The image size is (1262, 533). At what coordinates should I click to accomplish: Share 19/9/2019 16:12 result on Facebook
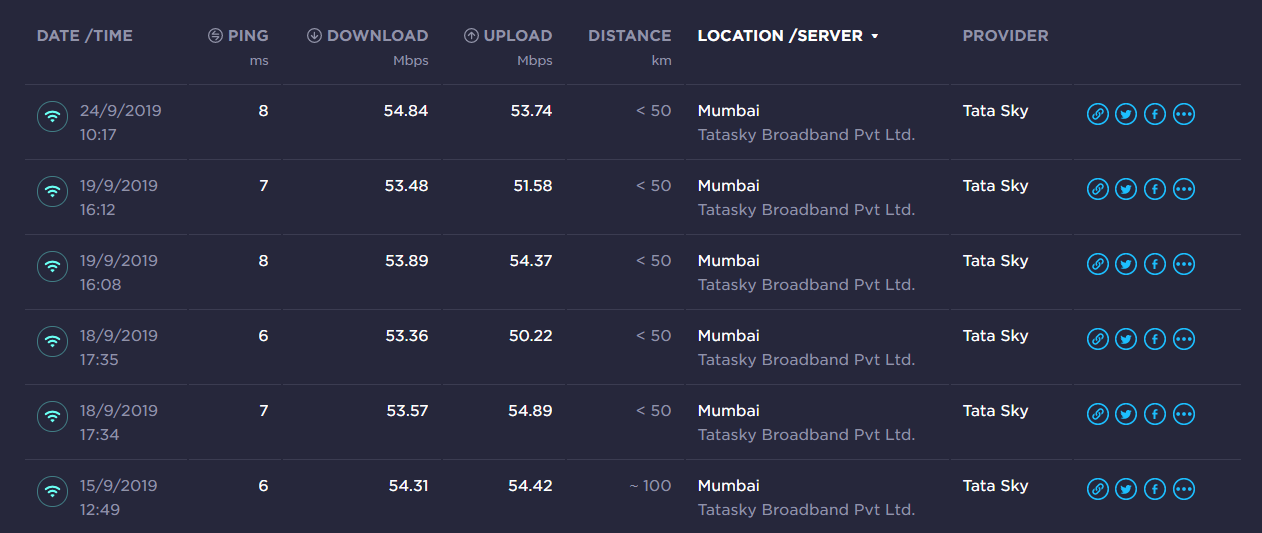(1155, 189)
